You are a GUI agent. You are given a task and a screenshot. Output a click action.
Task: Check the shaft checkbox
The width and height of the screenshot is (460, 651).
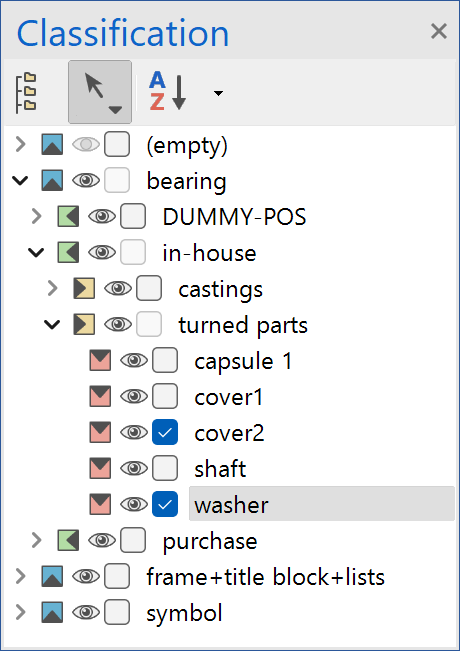165,468
